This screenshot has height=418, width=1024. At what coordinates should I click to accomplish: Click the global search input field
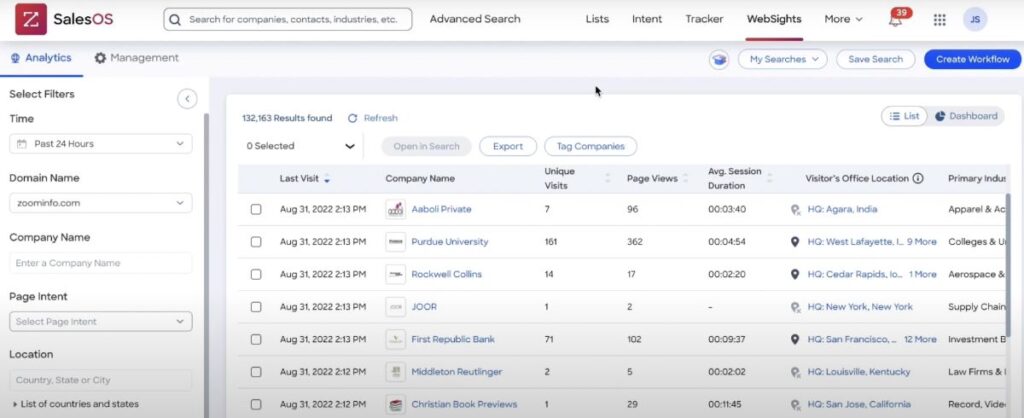(288, 20)
